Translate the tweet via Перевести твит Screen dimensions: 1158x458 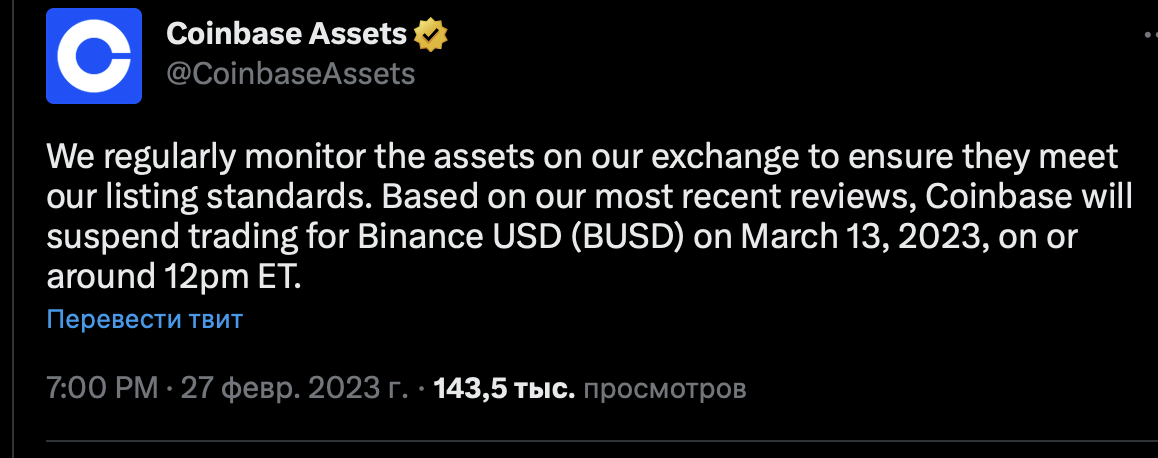[x=145, y=320]
